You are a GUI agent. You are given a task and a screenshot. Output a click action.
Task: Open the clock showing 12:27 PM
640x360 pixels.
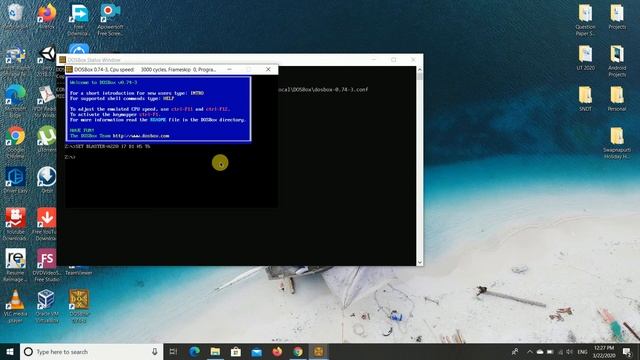coord(604,351)
